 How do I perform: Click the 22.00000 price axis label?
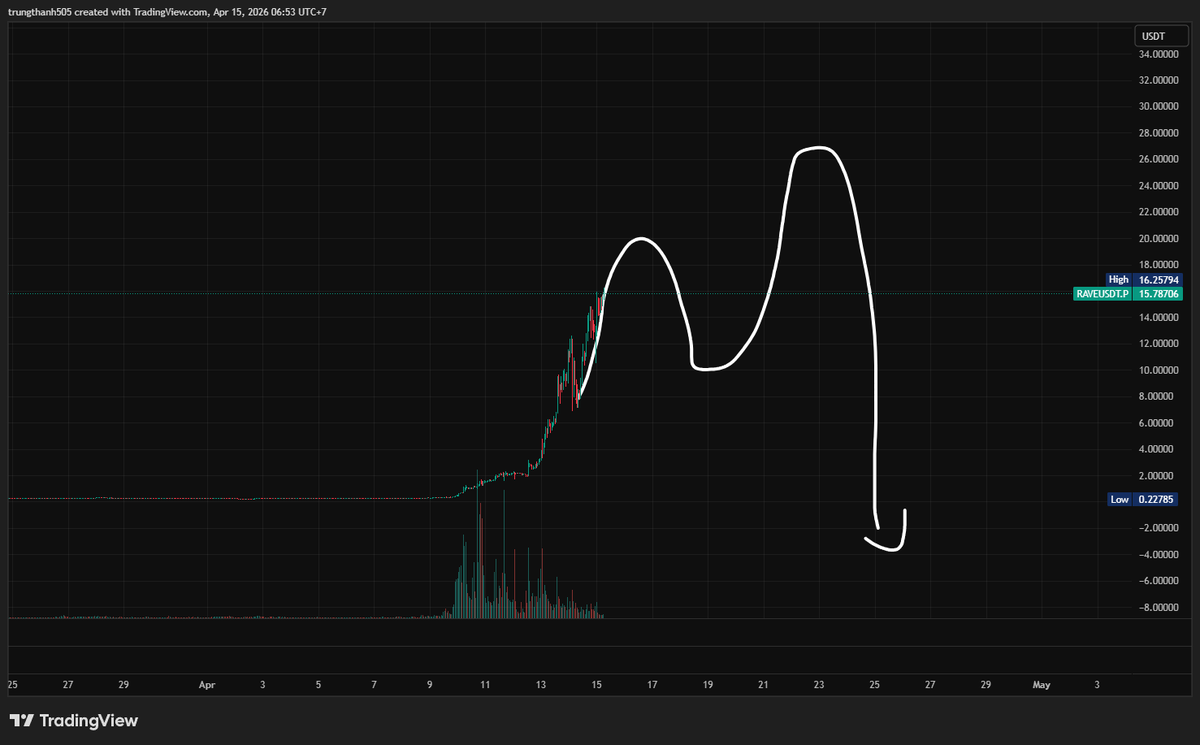click(1160, 212)
